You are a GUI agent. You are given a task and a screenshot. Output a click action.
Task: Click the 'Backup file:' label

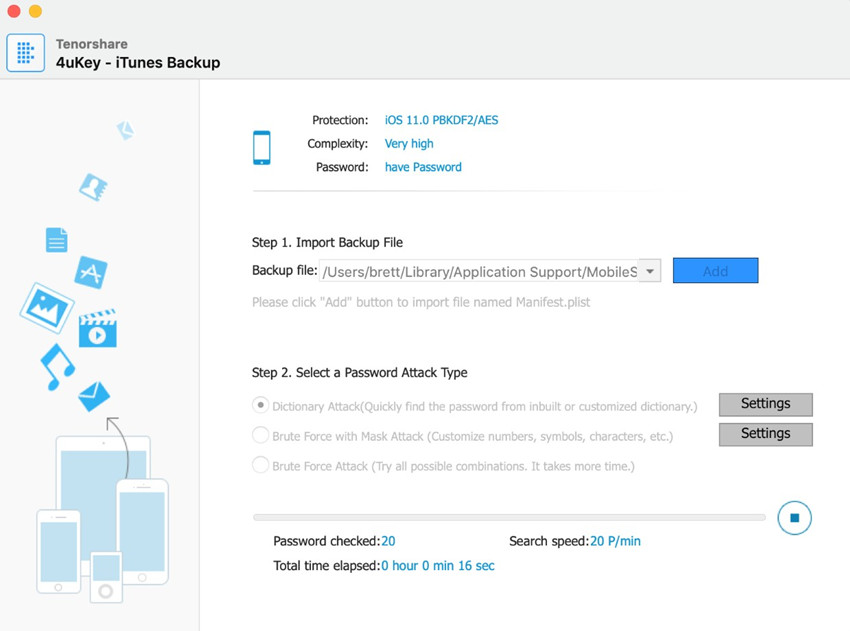click(x=285, y=270)
